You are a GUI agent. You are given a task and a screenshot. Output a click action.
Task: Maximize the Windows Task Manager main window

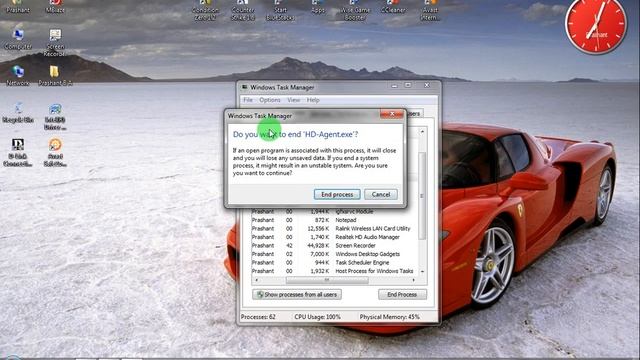pos(408,85)
